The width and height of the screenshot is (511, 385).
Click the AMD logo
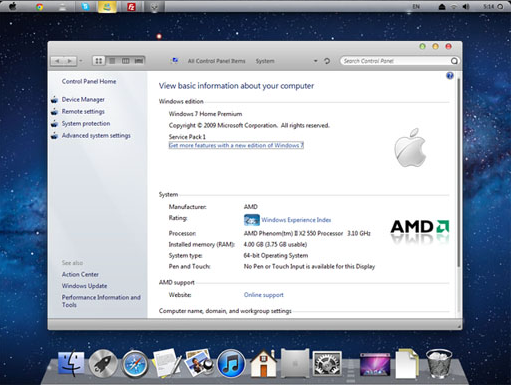pyautogui.click(x=420, y=227)
